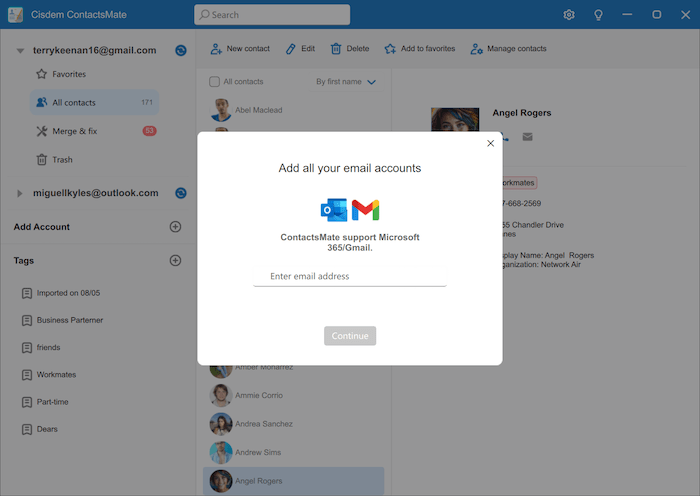Open the By first name sort dropdown

click(346, 82)
